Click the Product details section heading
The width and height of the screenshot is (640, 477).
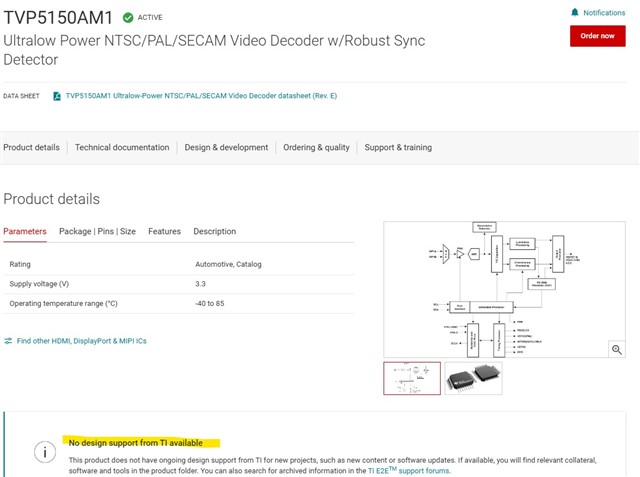[51, 199]
